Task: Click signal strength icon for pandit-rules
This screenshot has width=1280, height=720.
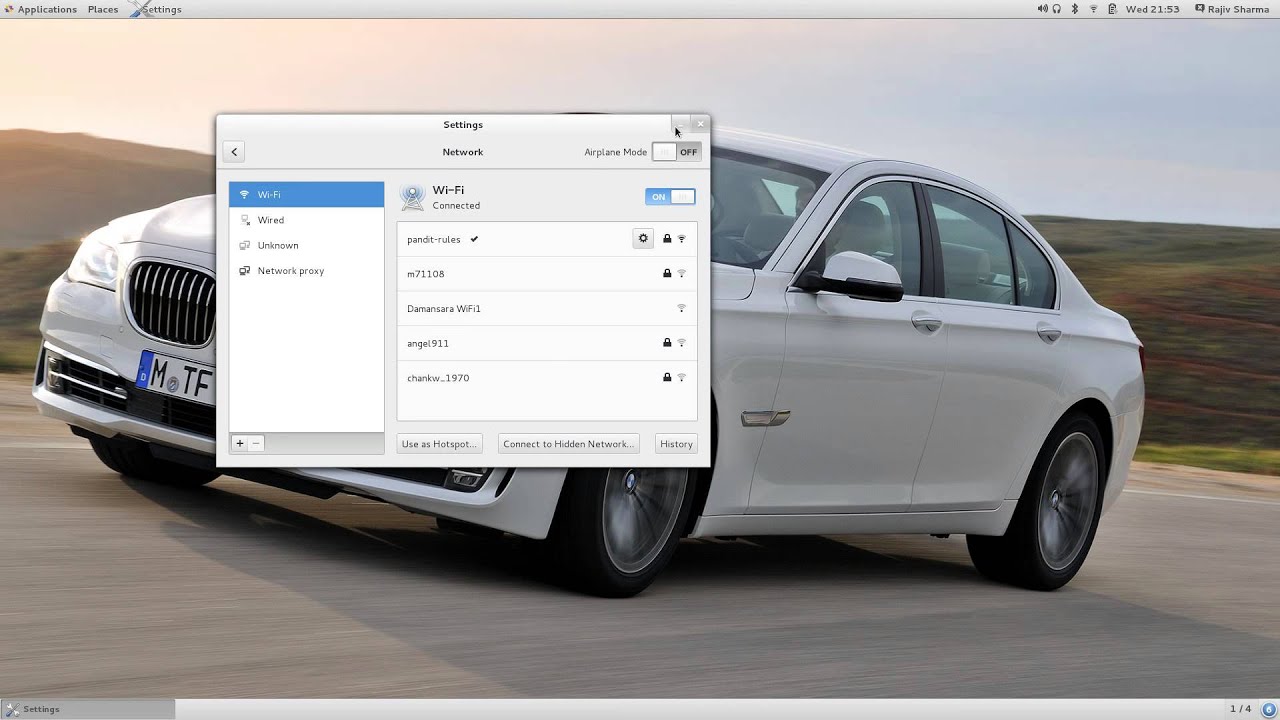Action: tap(682, 239)
